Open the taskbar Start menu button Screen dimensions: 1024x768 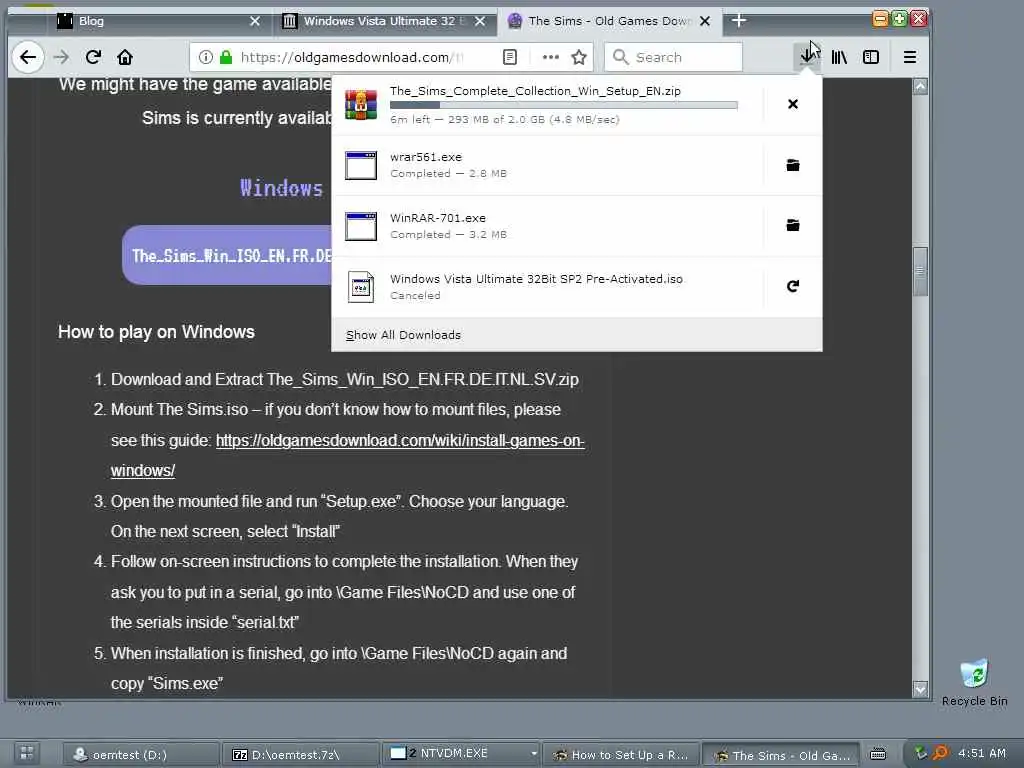(x=27, y=754)
